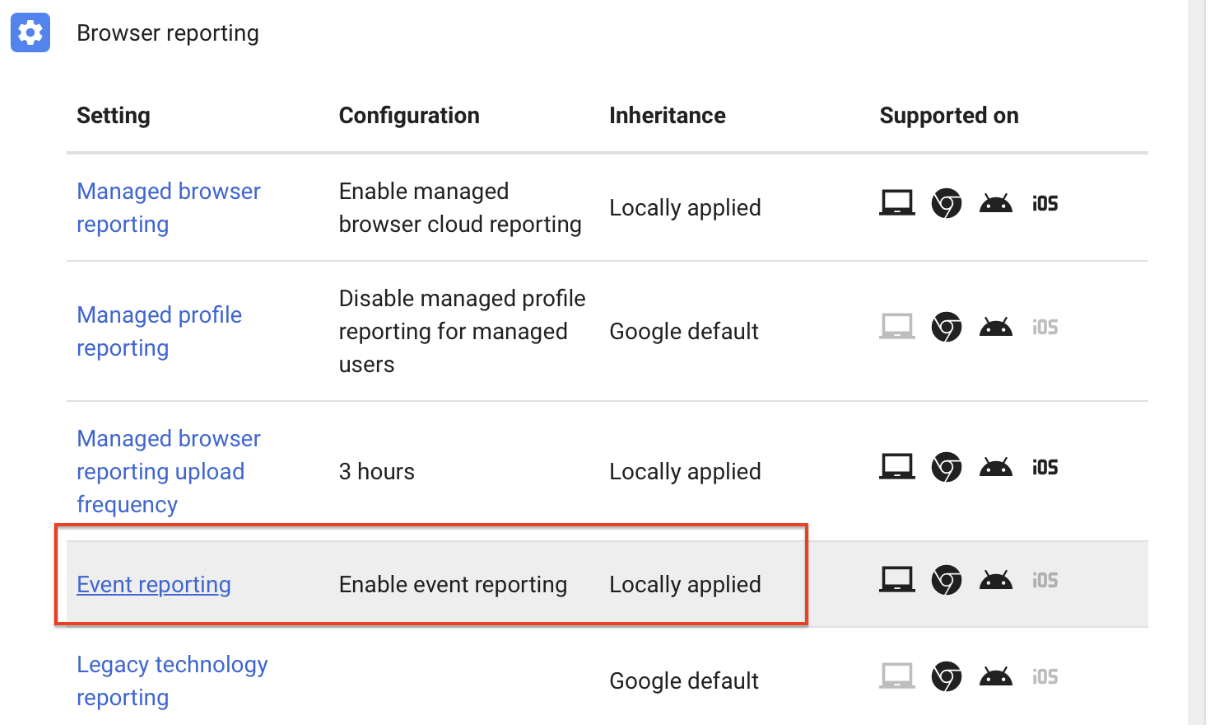
Task: Click the 3 hours configuration value
Action: 376,471
